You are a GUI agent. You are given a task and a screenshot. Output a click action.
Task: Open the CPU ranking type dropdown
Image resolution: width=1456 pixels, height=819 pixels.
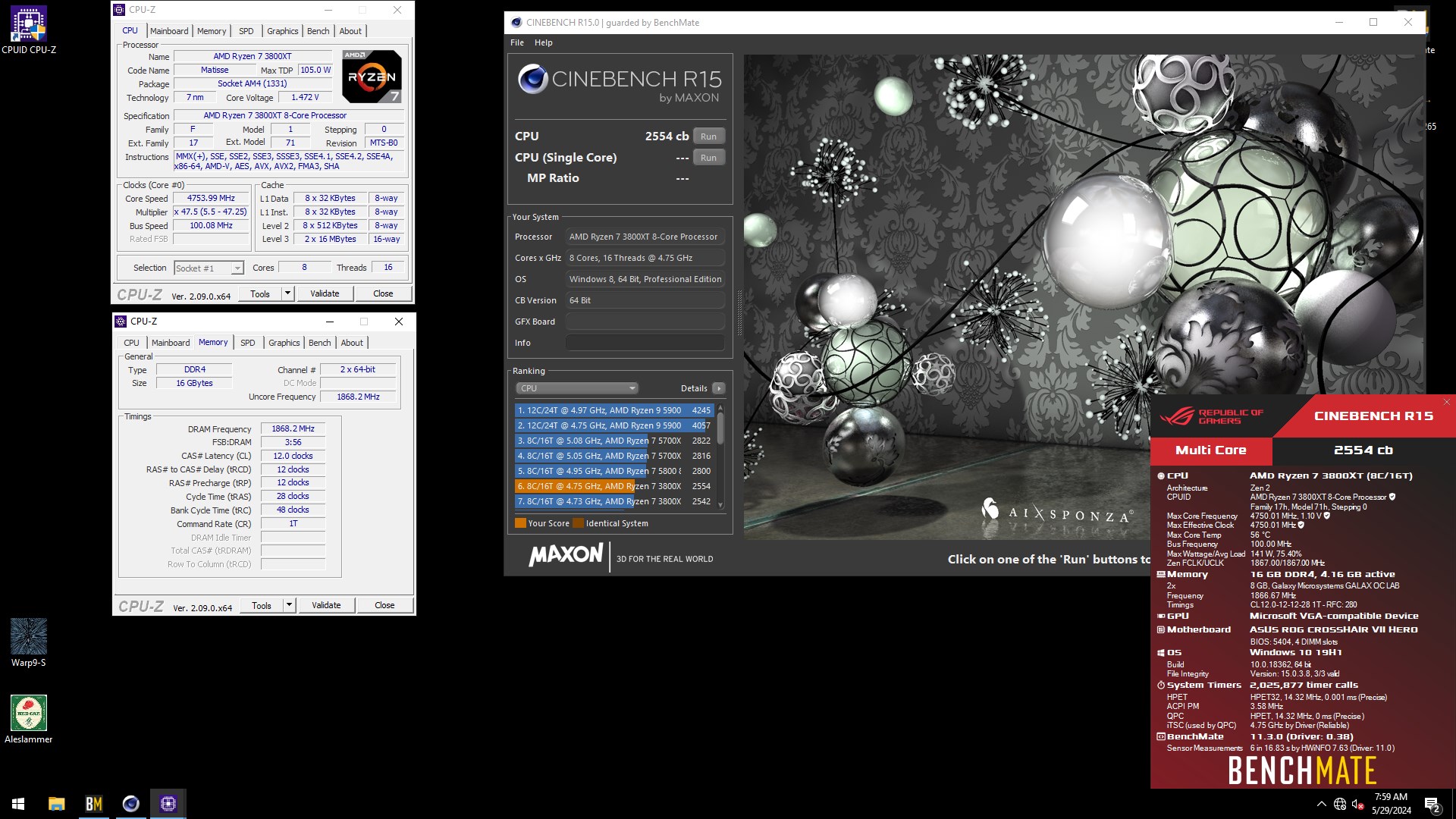[x=577, y=388]
